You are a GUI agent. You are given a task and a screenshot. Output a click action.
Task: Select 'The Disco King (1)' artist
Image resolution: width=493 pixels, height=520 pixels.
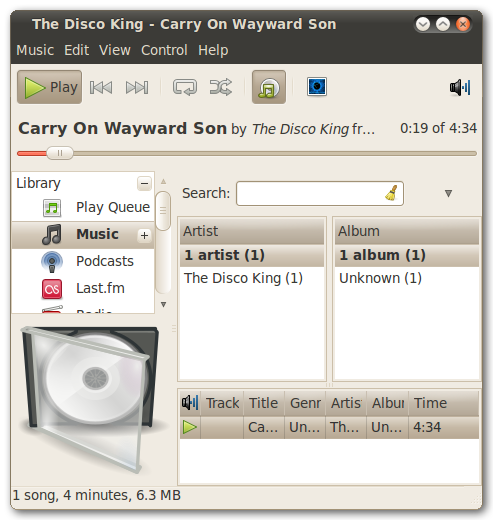pyautogui.click(x=252, y=278)
